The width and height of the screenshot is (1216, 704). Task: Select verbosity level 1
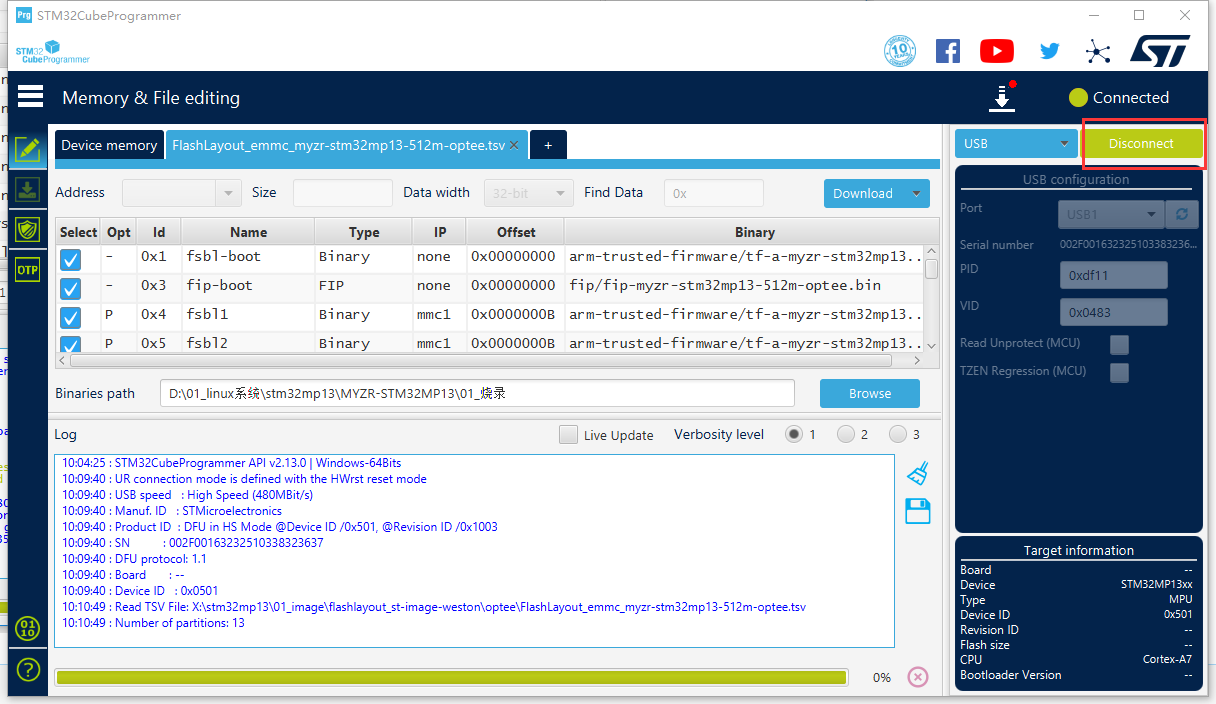[794, 434]
